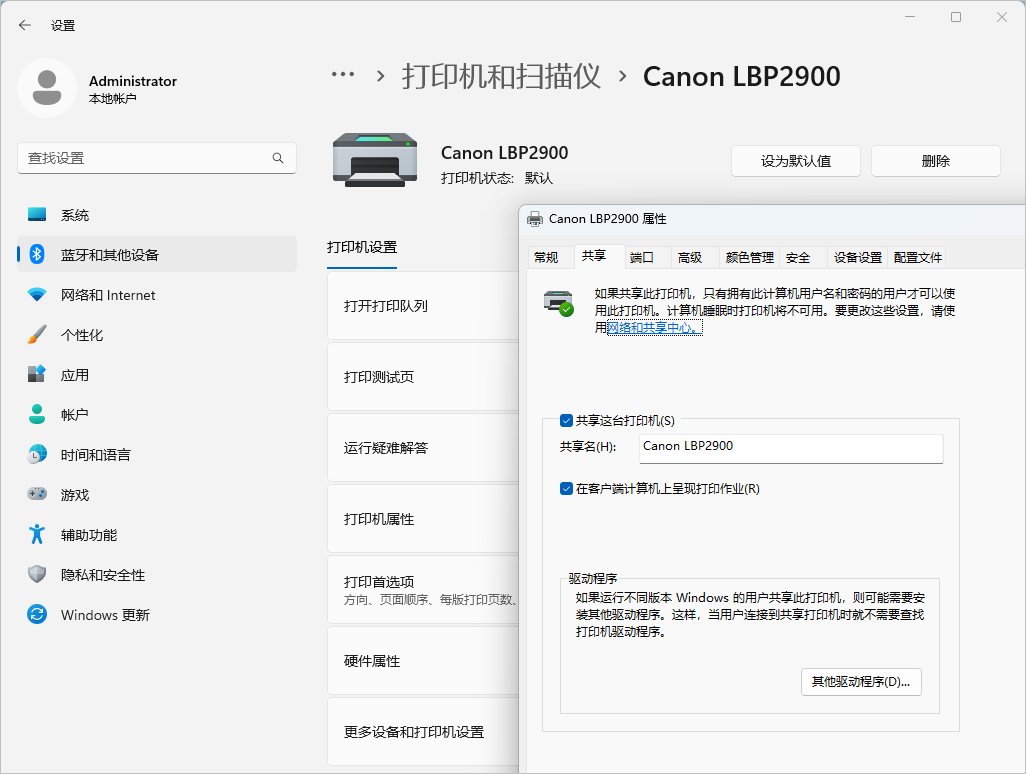The image size is (1026, 774).
Task: Click the 辅助功能 accessibility icon
Action: tap(37, 535)
